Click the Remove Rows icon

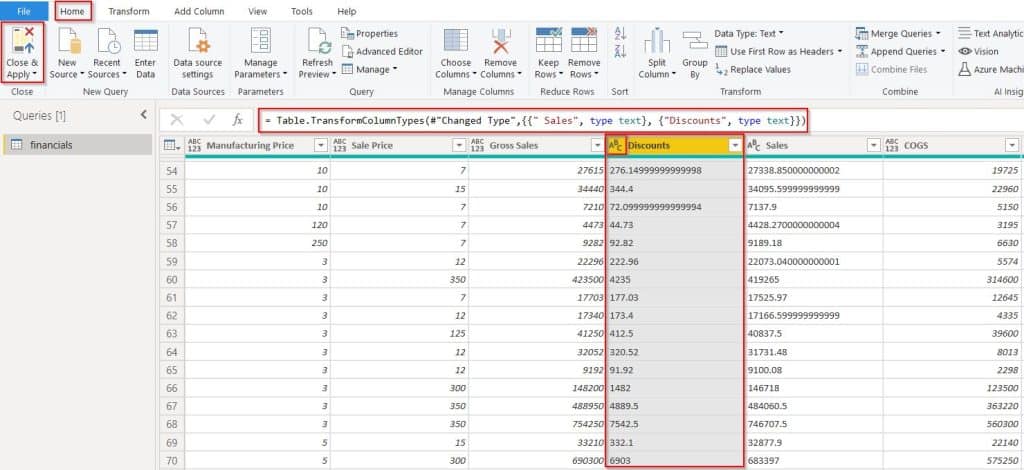coord(584,40)
